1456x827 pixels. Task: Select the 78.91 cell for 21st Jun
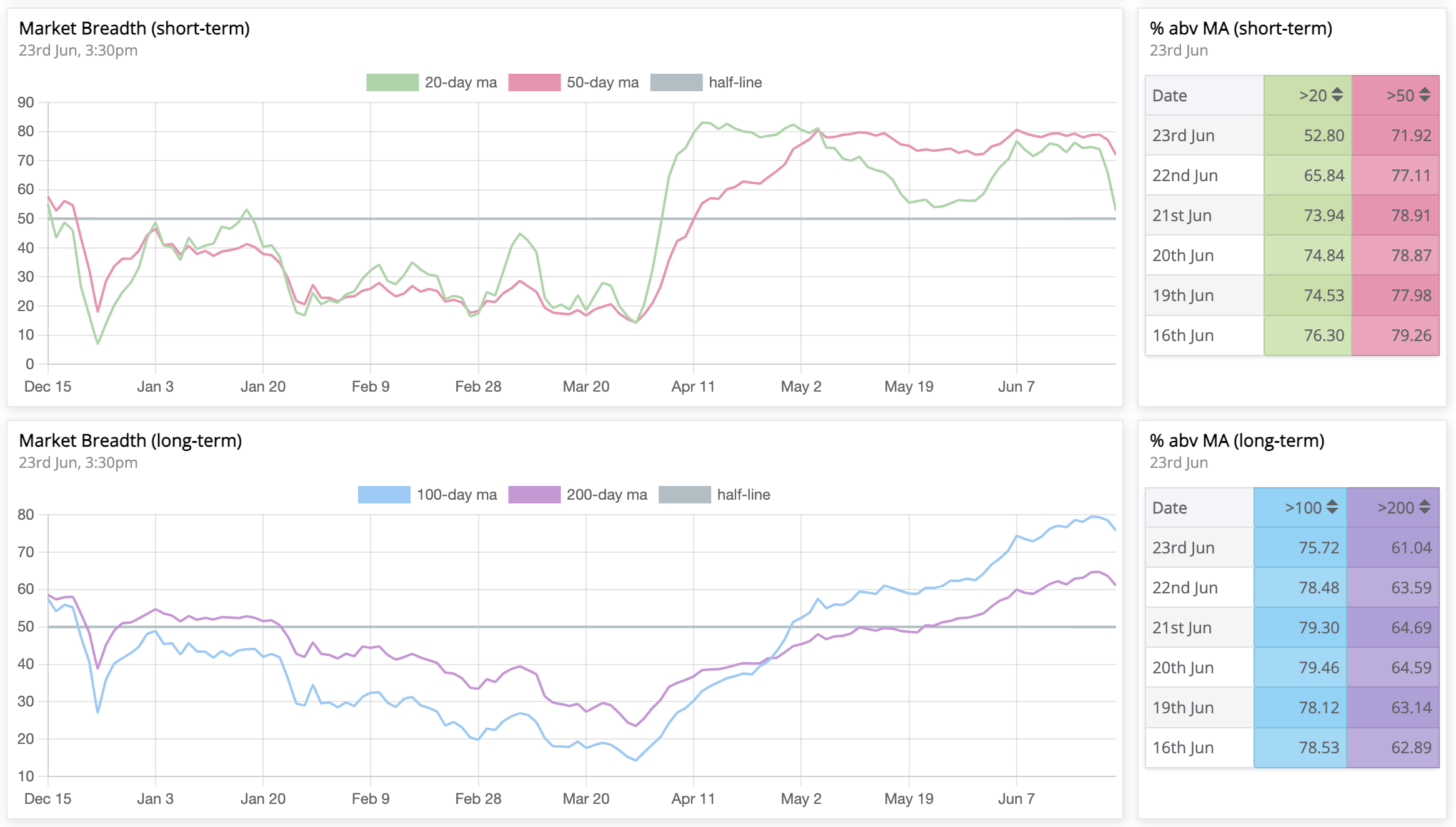coord(1395,215)
